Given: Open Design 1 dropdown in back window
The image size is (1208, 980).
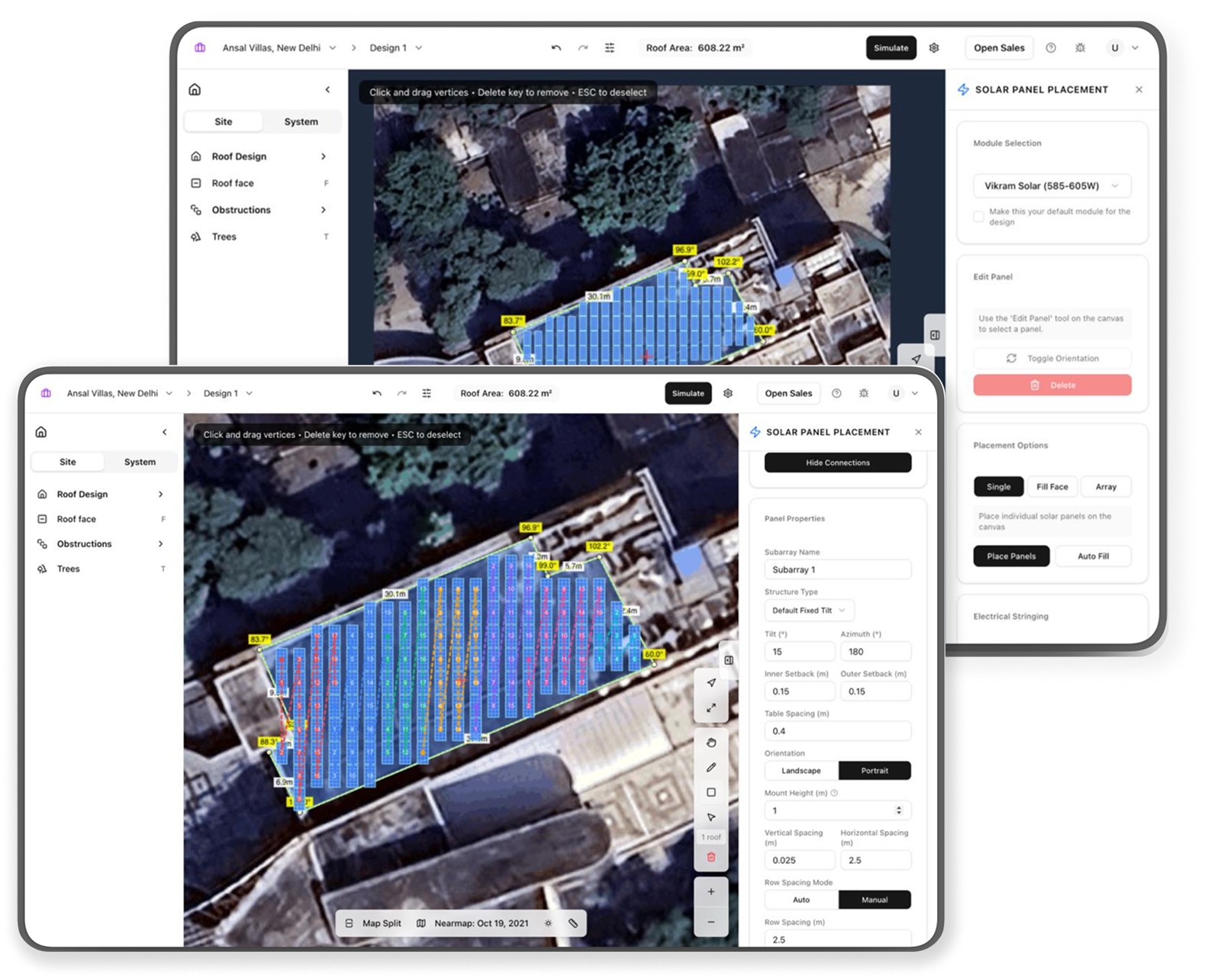Looking at the screenshot, I should (x=395, y=47).
